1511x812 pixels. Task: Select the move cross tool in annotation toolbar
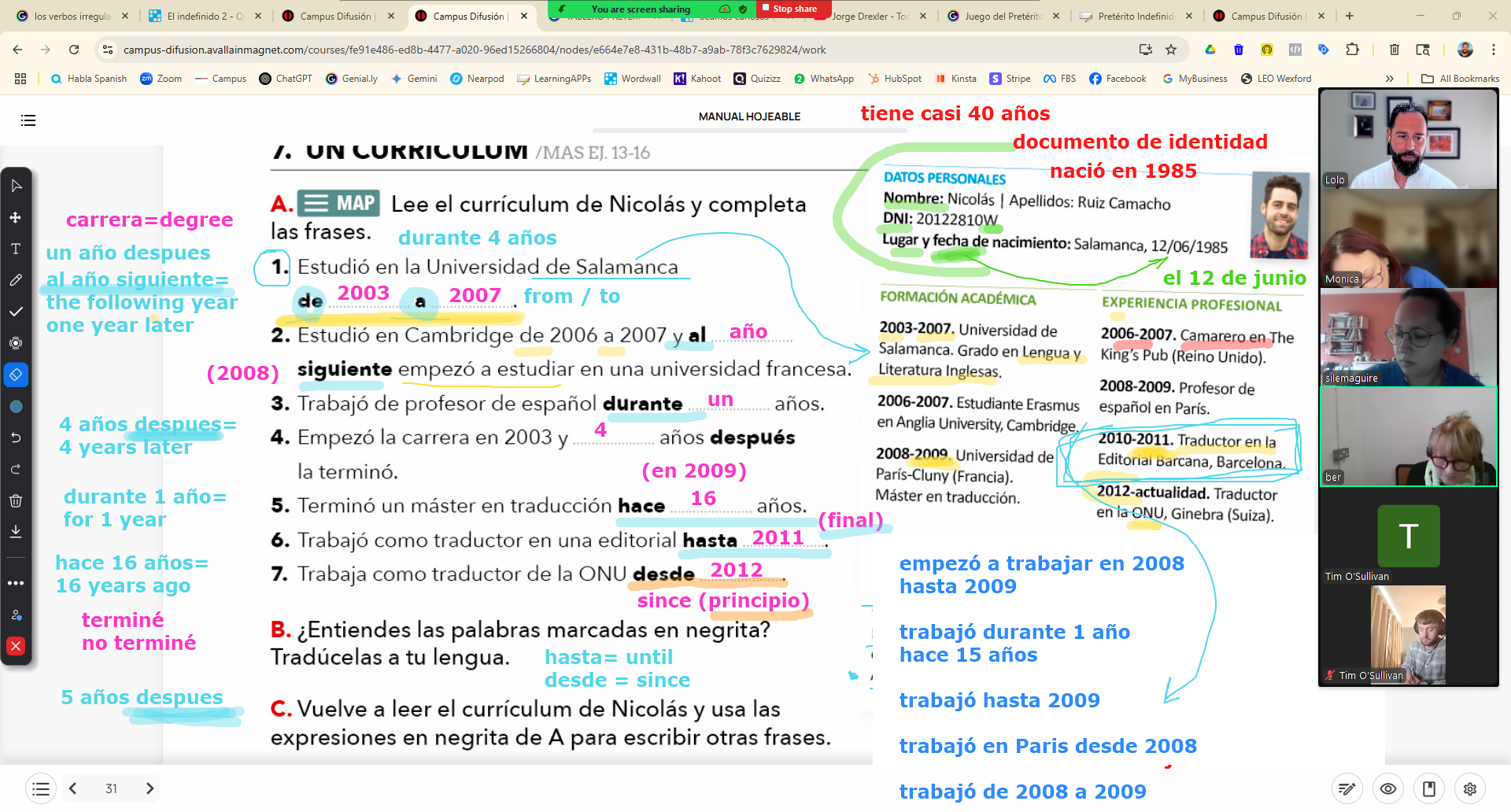16,217
